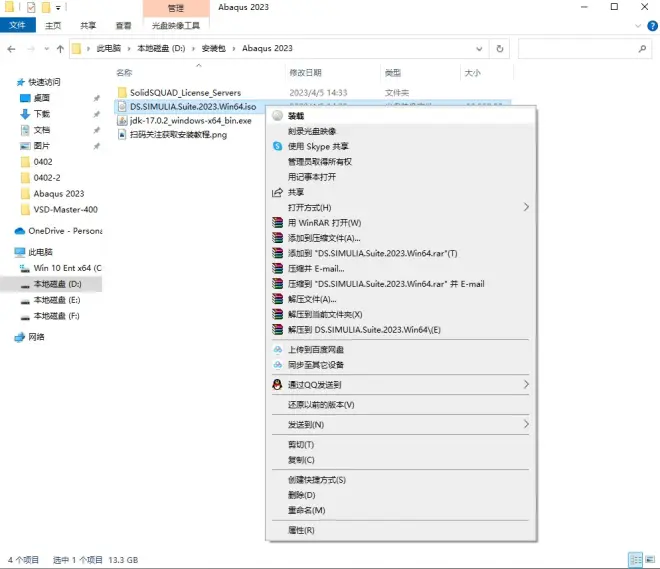Screen dimensions: 660x569
Task: Switch to details view icon in status bar
Action: click(636, 560)
